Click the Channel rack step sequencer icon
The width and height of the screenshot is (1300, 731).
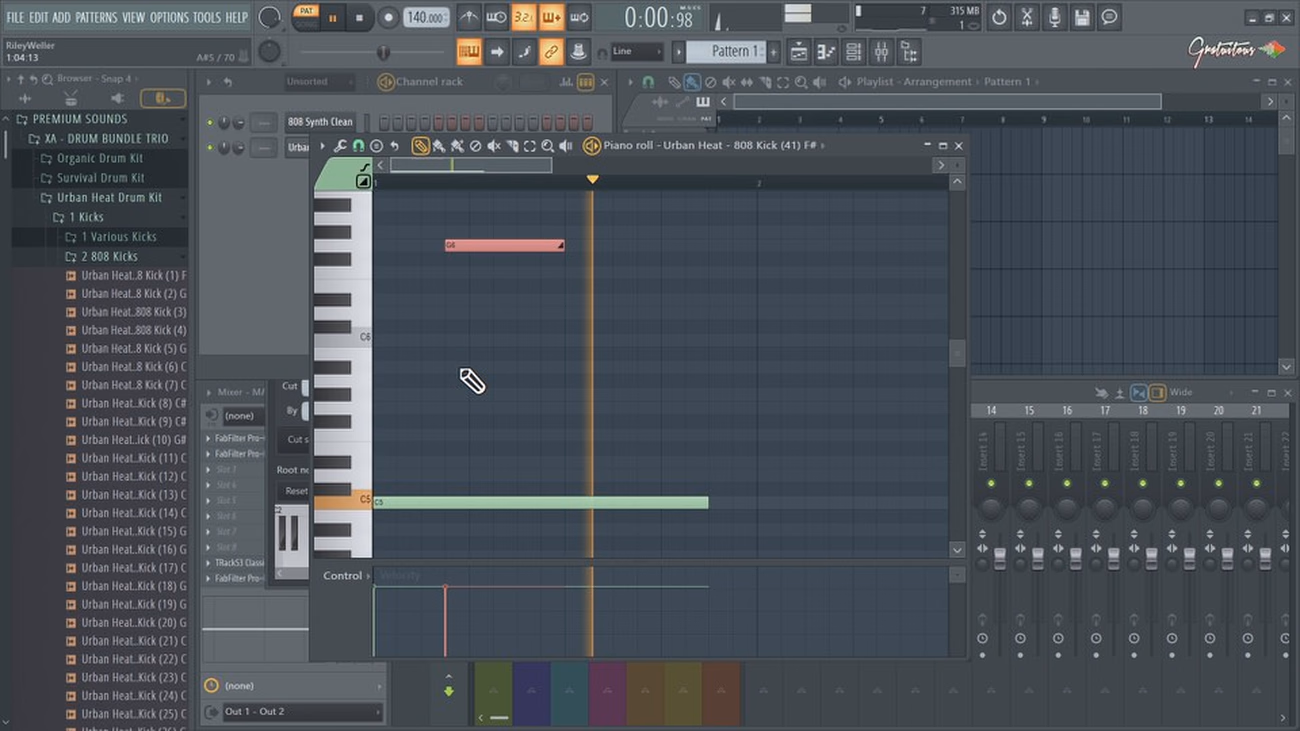(586, 82)
